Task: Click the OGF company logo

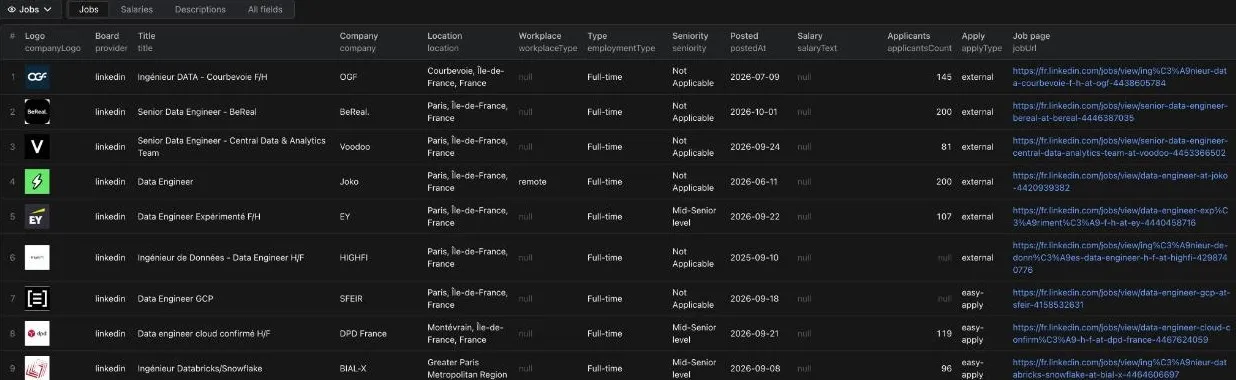Action: pos(37,77)
